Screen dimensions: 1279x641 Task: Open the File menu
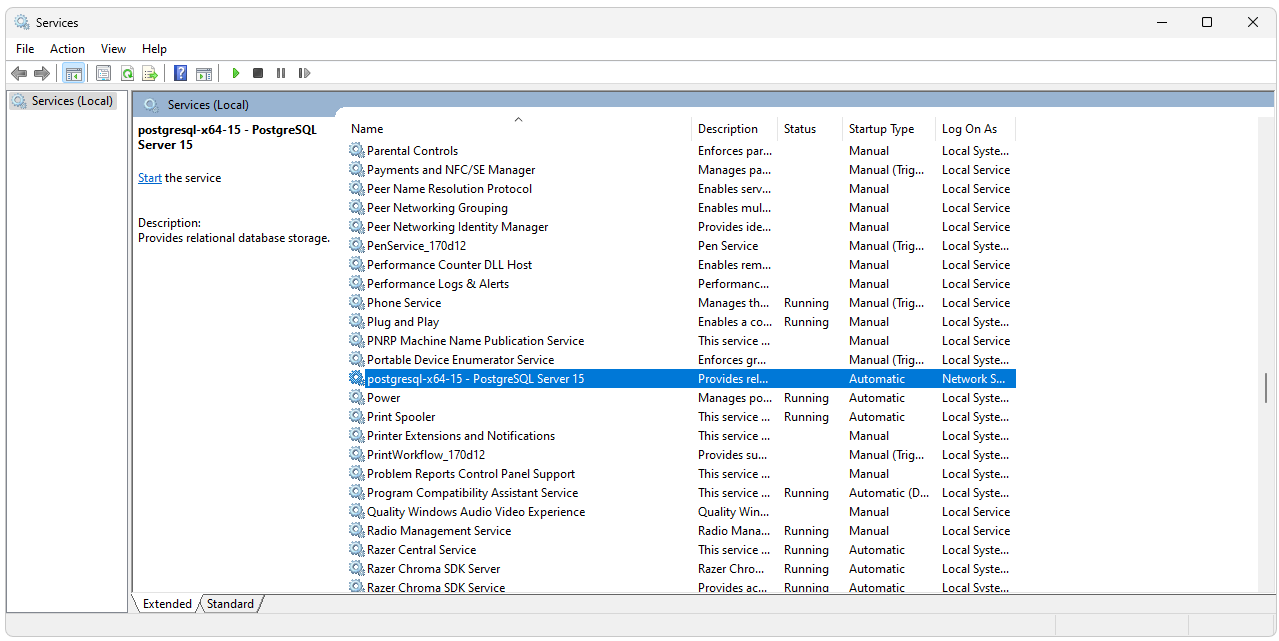coord(25,49)
